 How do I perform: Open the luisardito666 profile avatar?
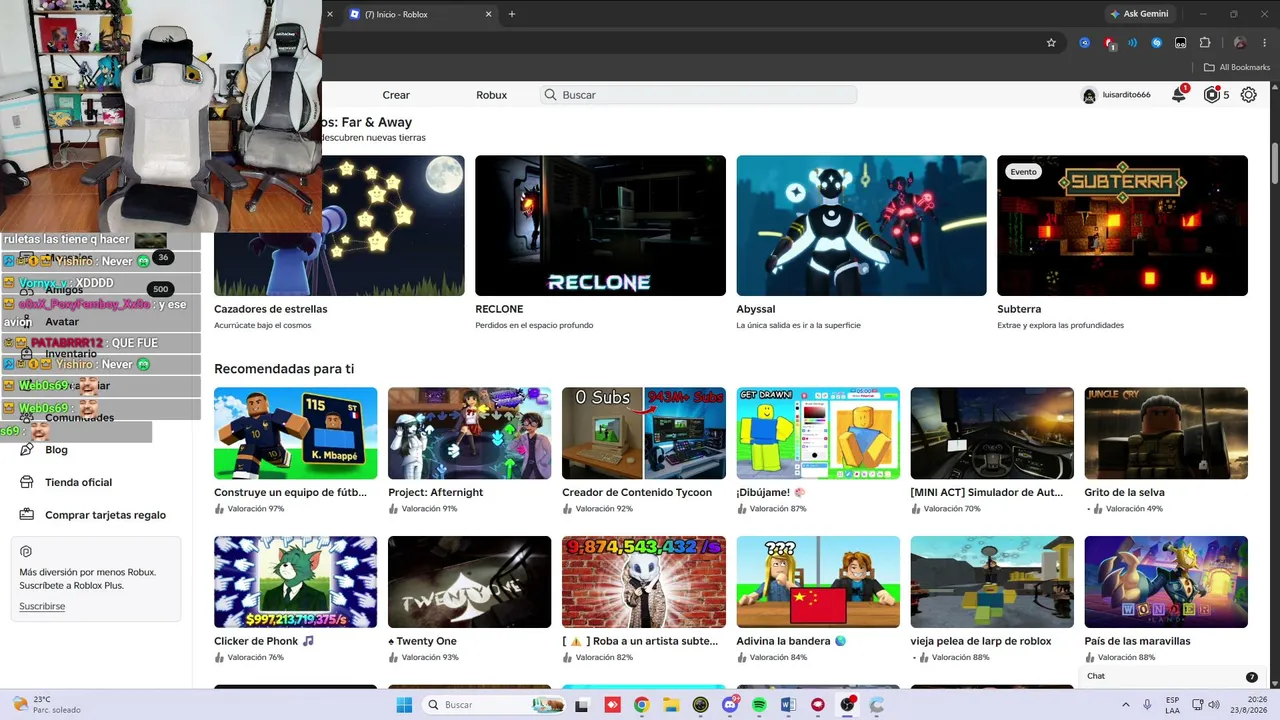1089,96
